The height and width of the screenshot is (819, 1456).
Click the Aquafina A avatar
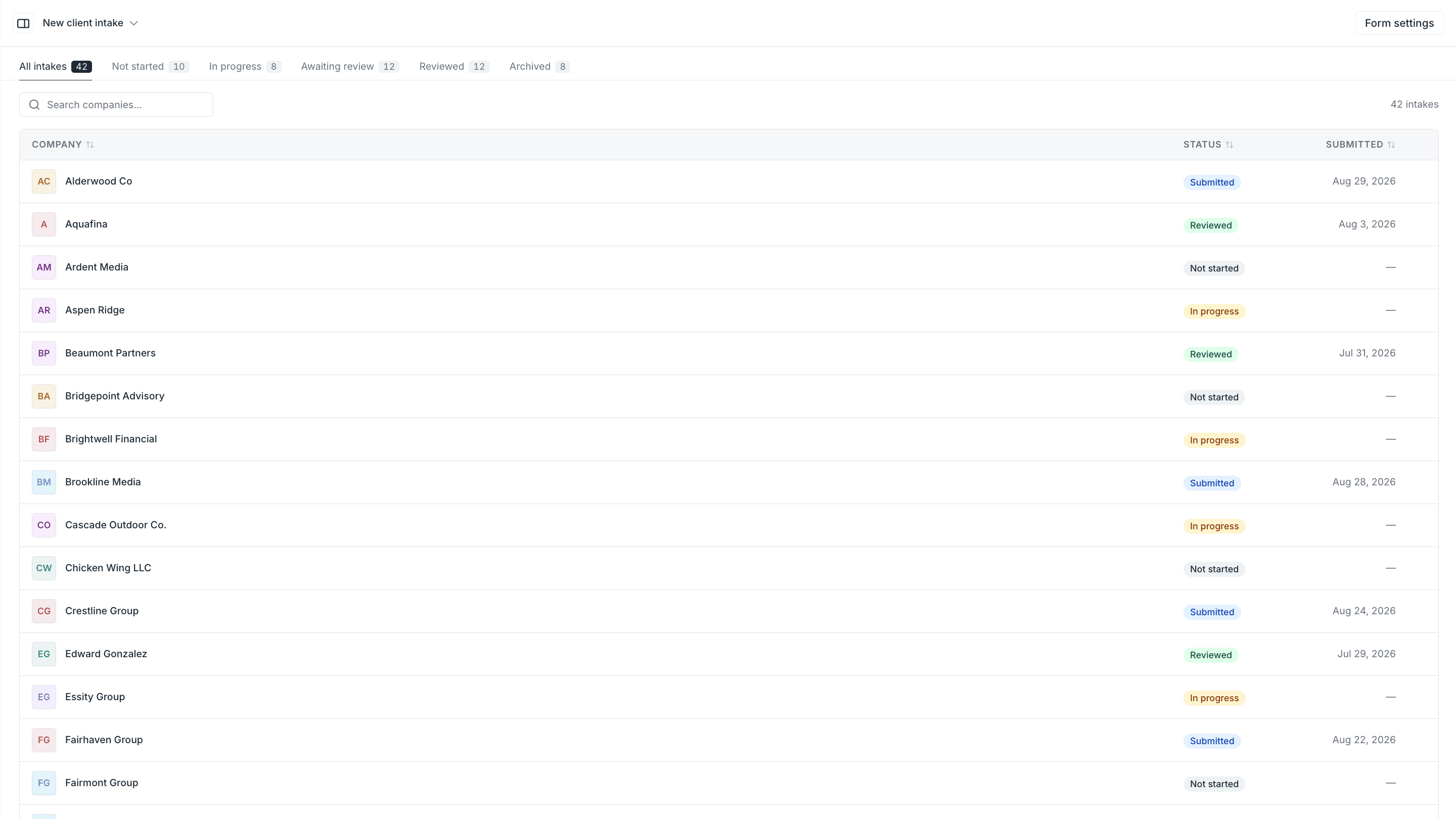[x=44, y=224]
